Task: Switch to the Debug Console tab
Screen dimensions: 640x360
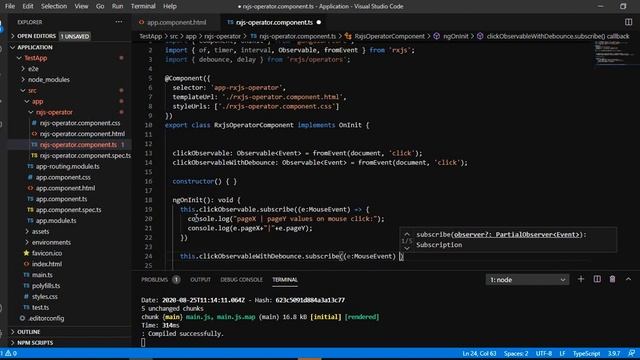Action: tap(242, 280)
